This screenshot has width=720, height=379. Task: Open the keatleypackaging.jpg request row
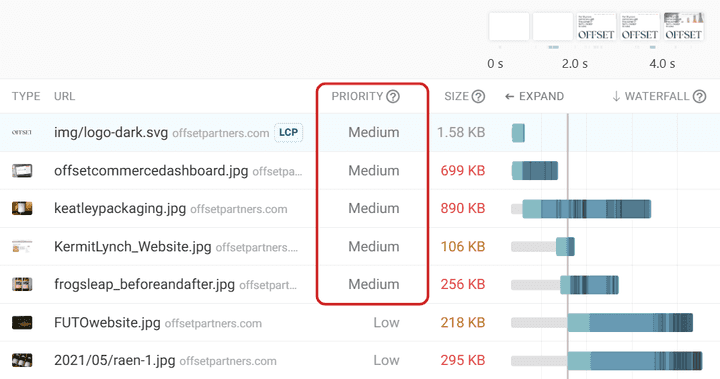pyautogui.click(x=360, y=208)
